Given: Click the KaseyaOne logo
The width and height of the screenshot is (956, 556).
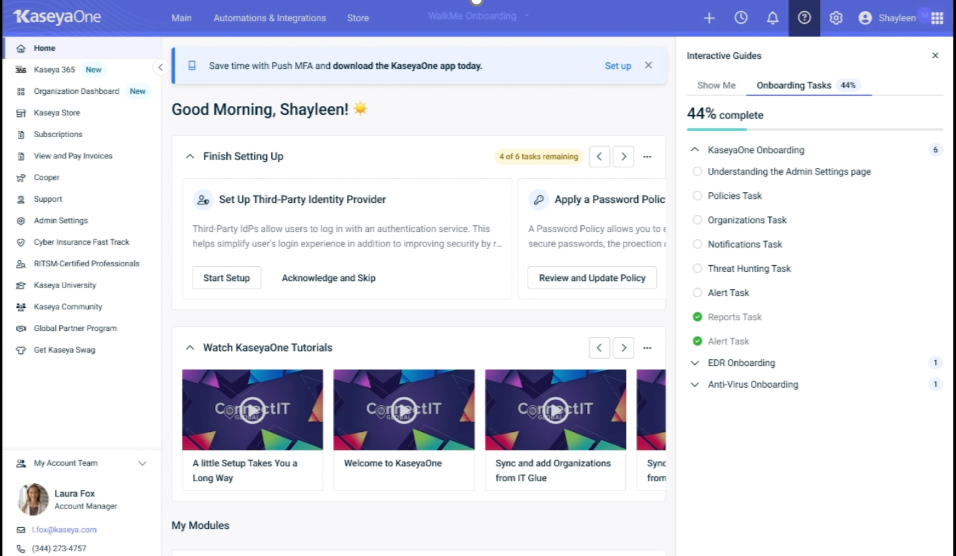Looking at the screenshot, I should click(57, 17).
